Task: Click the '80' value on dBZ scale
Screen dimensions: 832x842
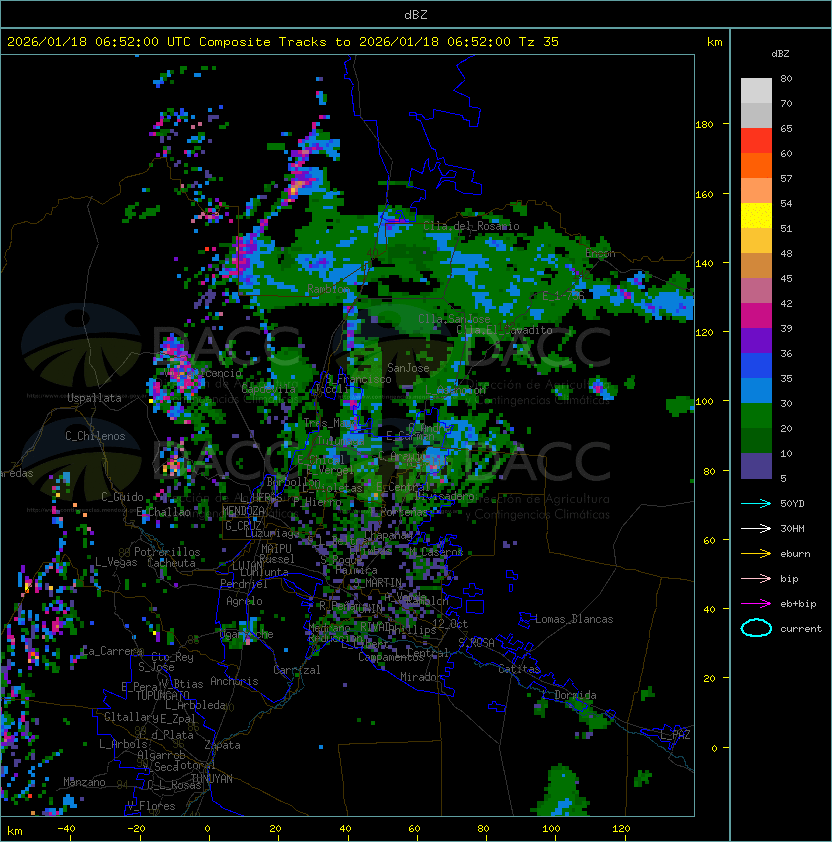Action: (x=786, y=78)
